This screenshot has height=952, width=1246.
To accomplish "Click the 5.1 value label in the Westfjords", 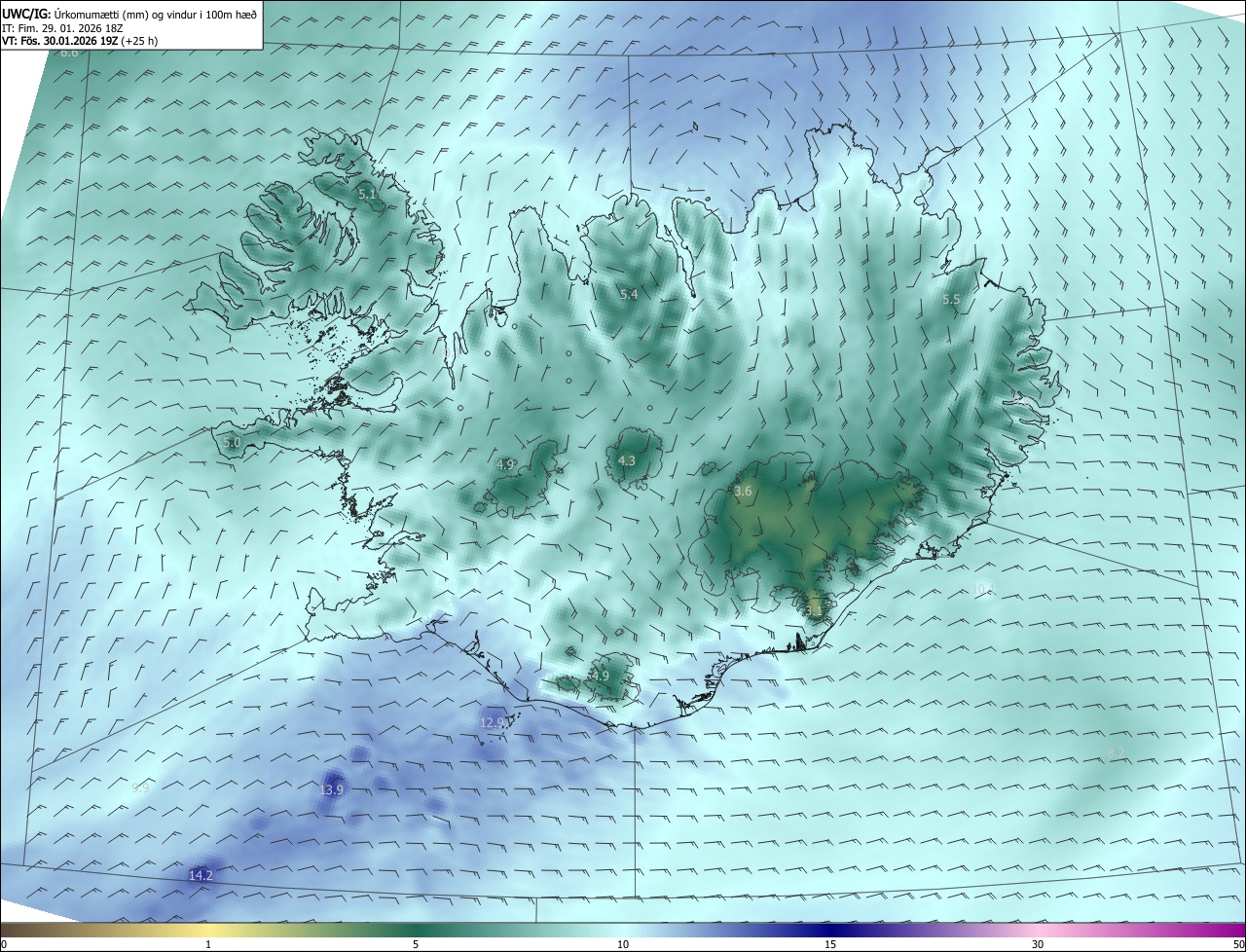I will (x=367, y=195).
